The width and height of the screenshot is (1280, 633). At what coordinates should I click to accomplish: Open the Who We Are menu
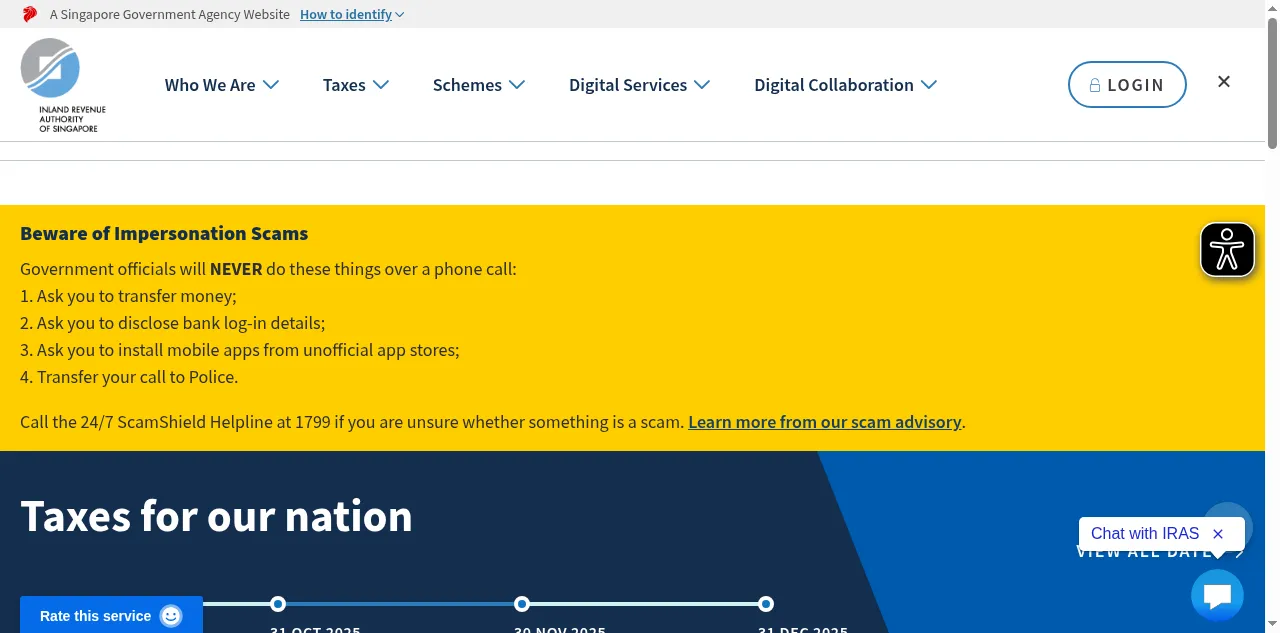click(x=222, y=85)
